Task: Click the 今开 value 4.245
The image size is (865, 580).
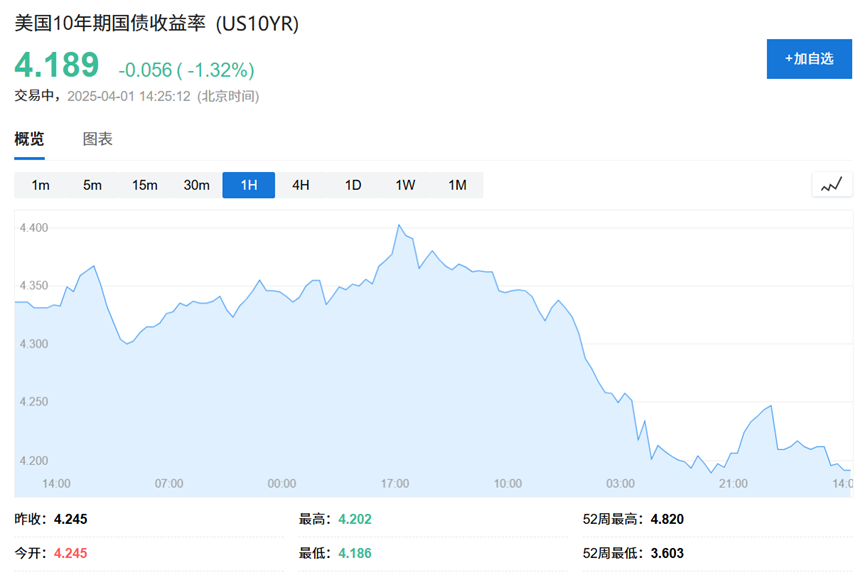Action: 71,553
